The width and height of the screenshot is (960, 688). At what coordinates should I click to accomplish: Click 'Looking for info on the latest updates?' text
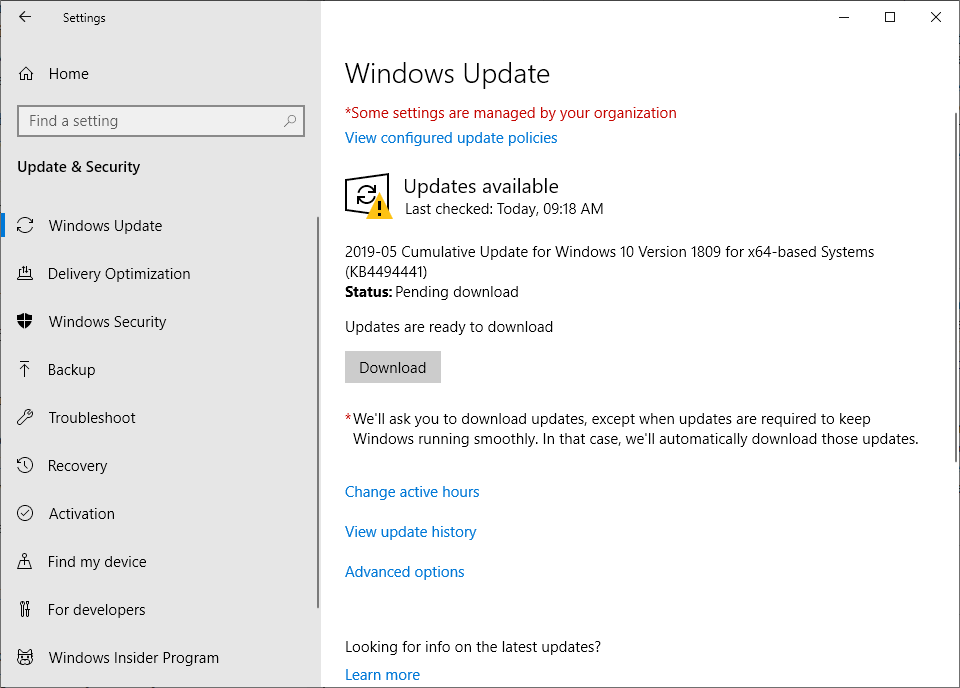pyautogui.click(x=473, y=647)
